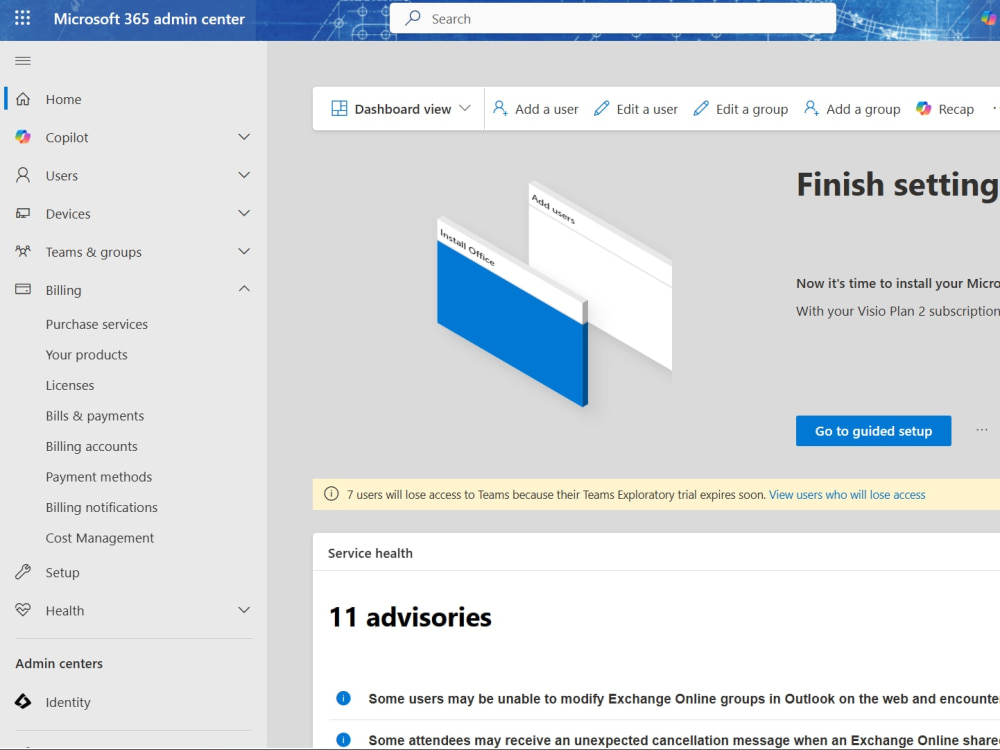1000x750 pixels.
Task: Open Cost Management
Action: click(x=99, y=538)
